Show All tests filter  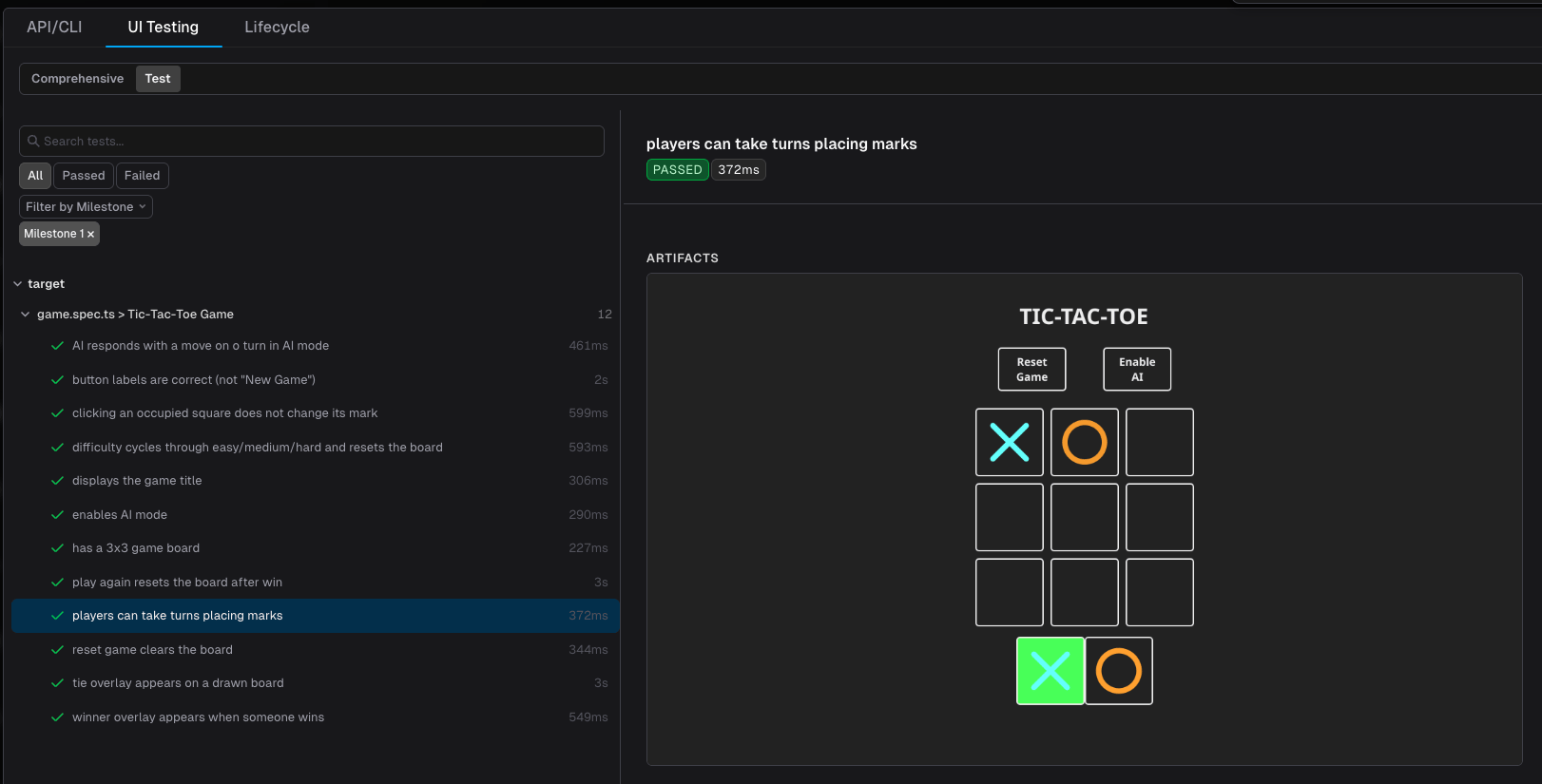[35, 176]
